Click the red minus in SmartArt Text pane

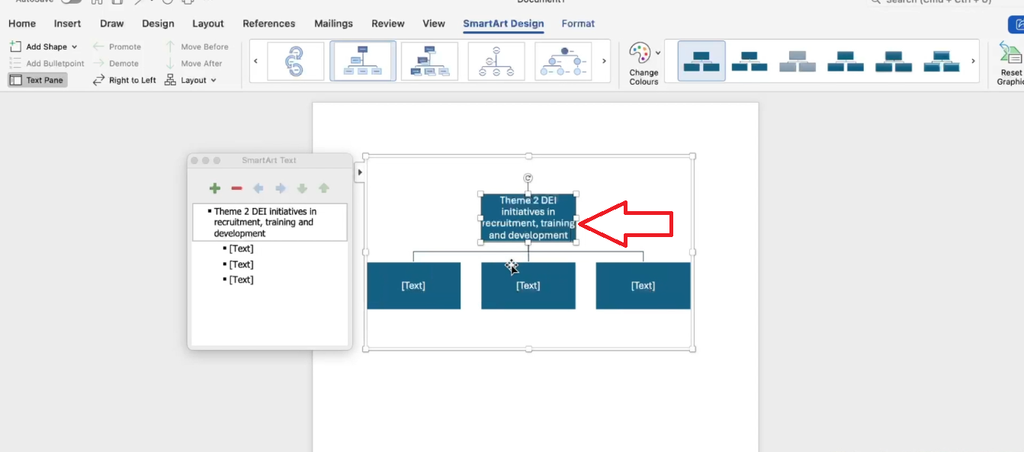pos(237,188)
